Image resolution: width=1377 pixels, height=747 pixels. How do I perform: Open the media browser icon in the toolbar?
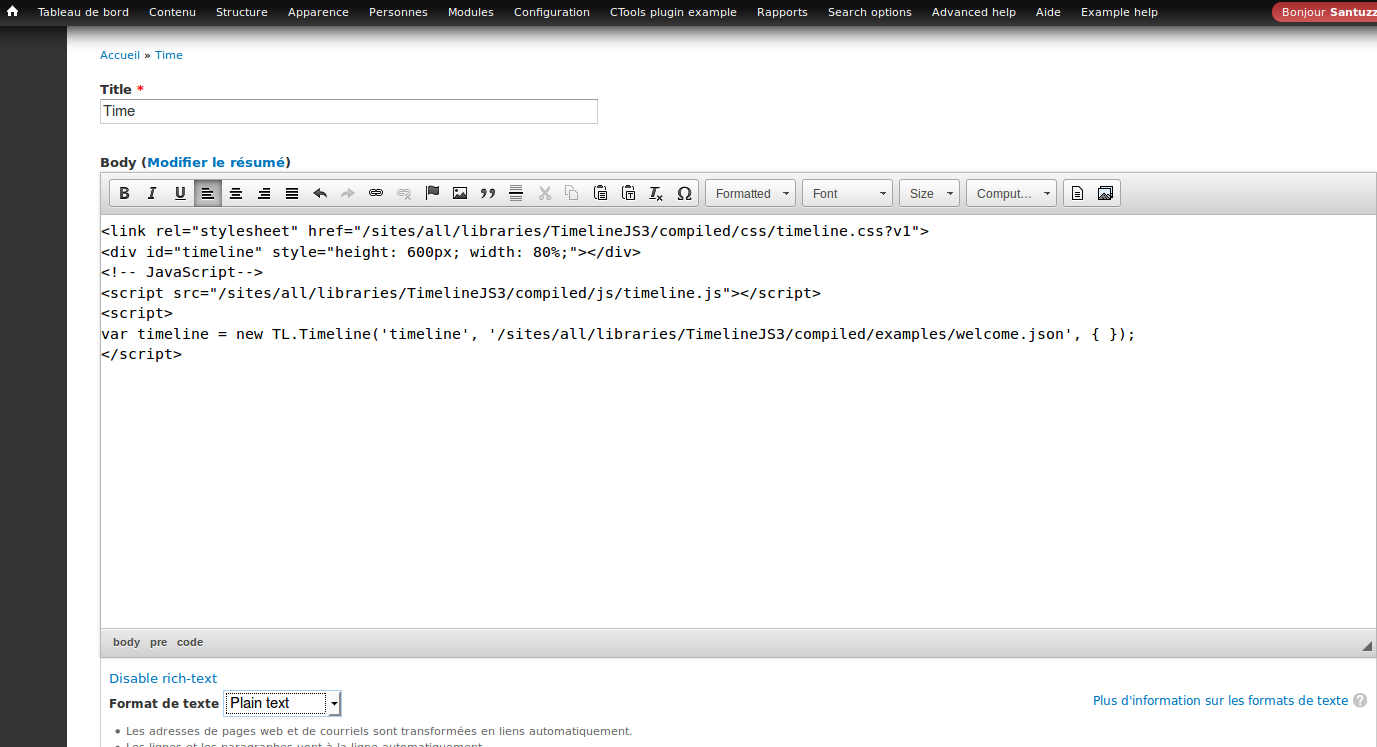point(1105,193)
